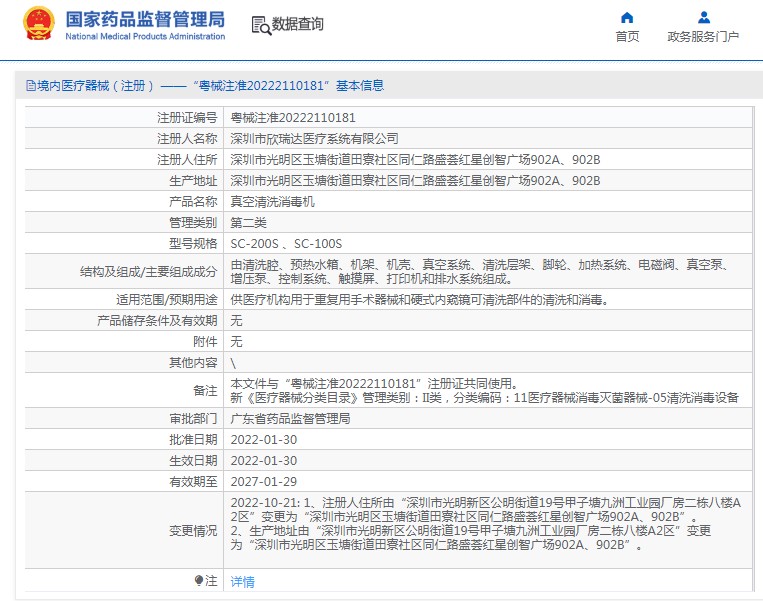The height and width of the screenshot is (601, 763).
Task: Click the 备注 remarks text
Action: pyautogui.click(x=485, y=391)
